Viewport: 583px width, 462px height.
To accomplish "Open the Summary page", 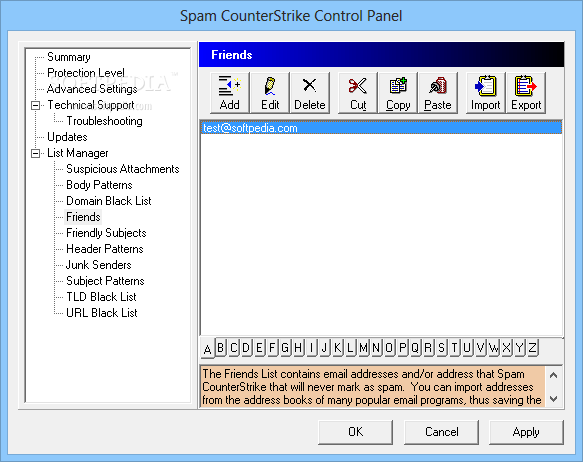I will pos(69,57).
